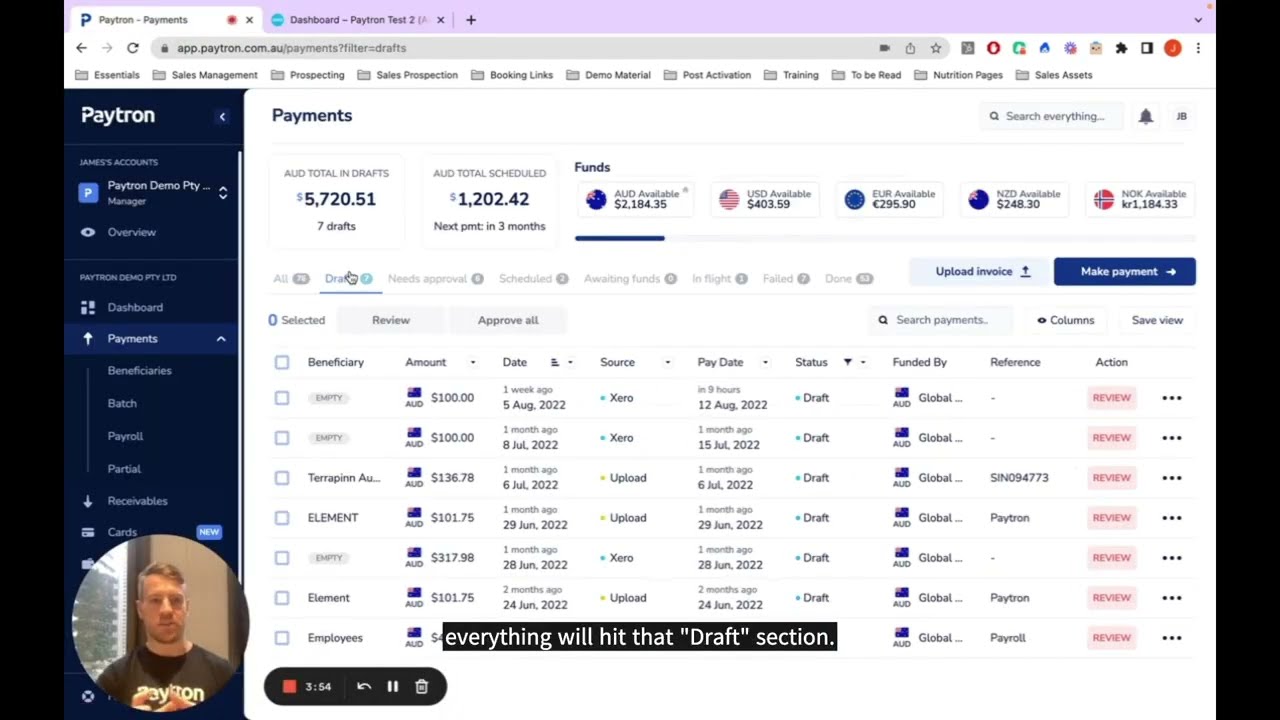Viewport: 1280px width, 720px height.
Task: Tick the checkbox for the Terrapinn payment
Action: pyautogui.click(x=282, y=478)
